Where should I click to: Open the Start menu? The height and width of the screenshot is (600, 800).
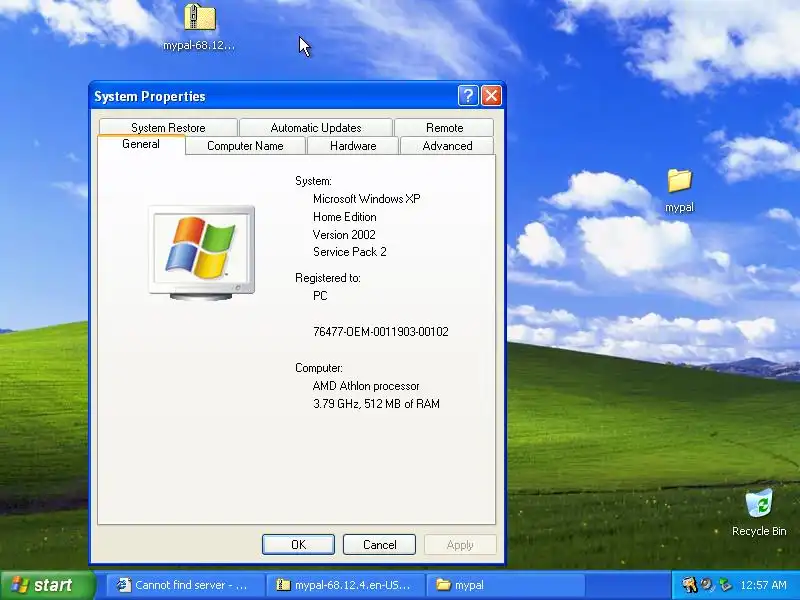point(47,585)
